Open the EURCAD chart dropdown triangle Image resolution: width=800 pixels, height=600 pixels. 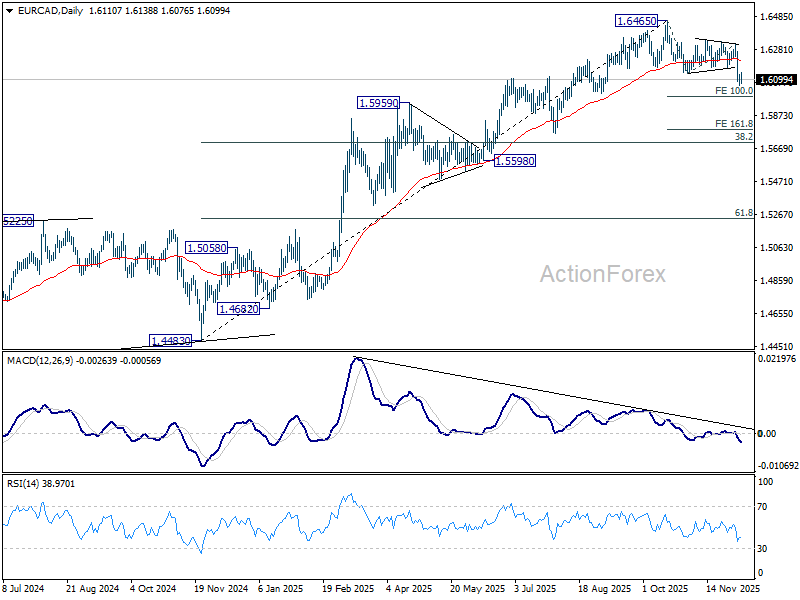(10, 11)
